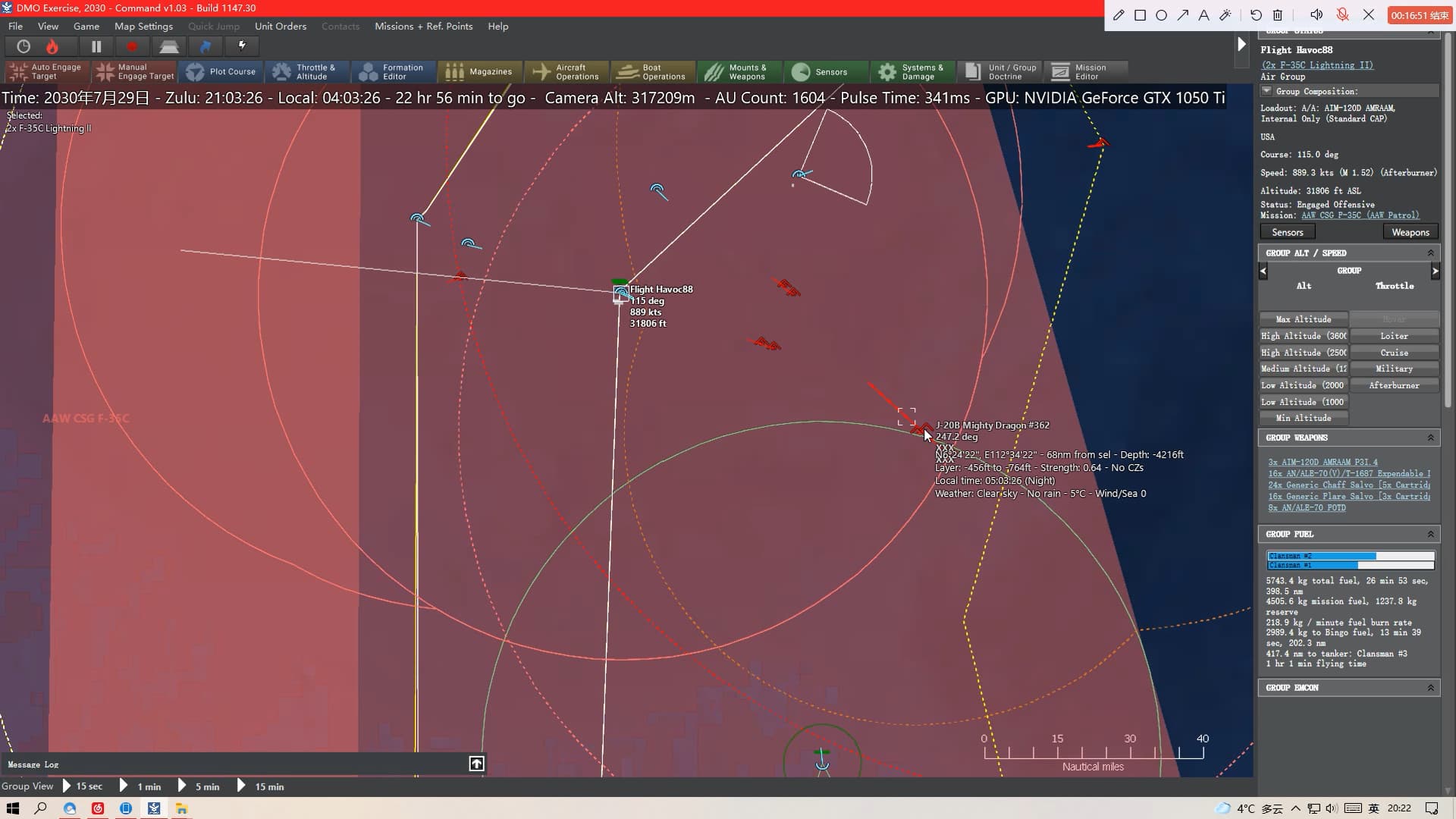This screenshot has width=1456, height=819.
Task: Select Min Altitude preset
Action: point(1304,418)
